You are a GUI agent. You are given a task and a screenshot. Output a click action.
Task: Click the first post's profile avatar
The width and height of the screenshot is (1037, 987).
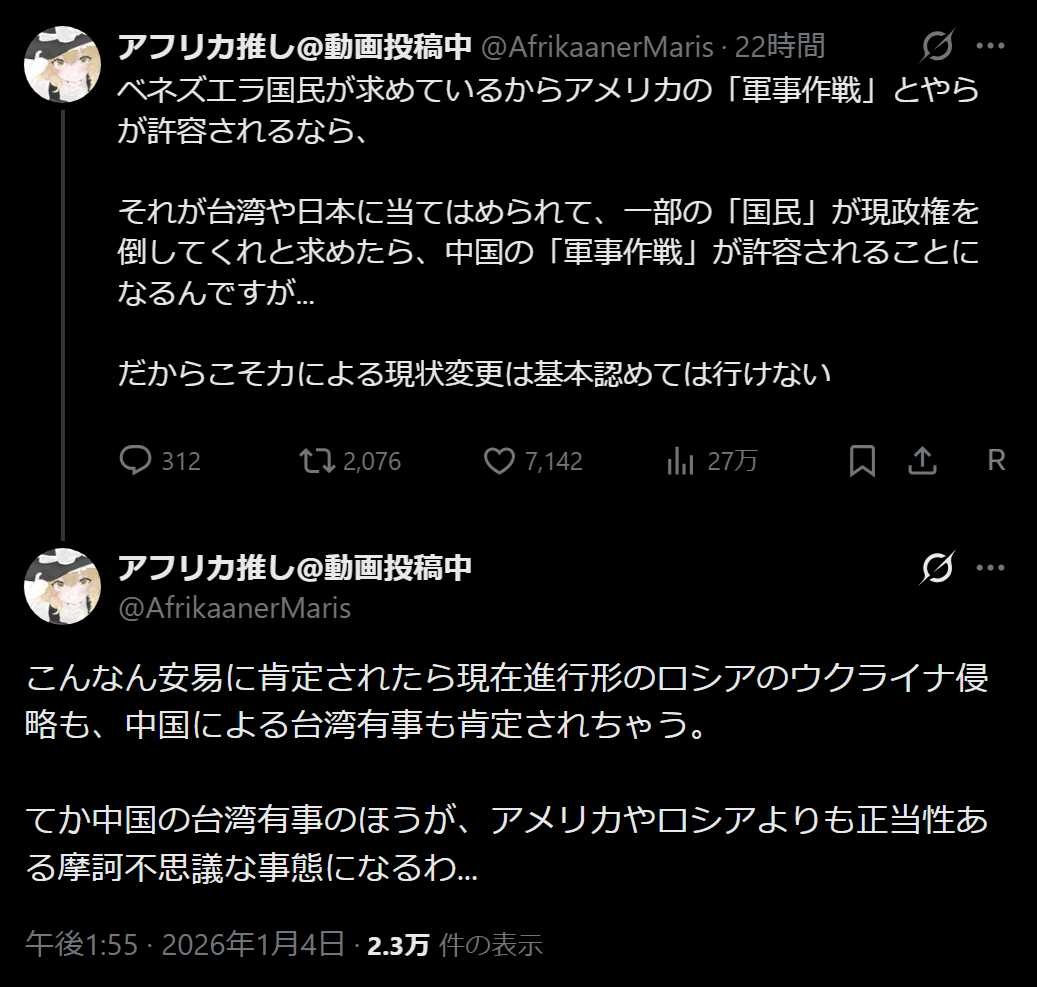(62, 65)
